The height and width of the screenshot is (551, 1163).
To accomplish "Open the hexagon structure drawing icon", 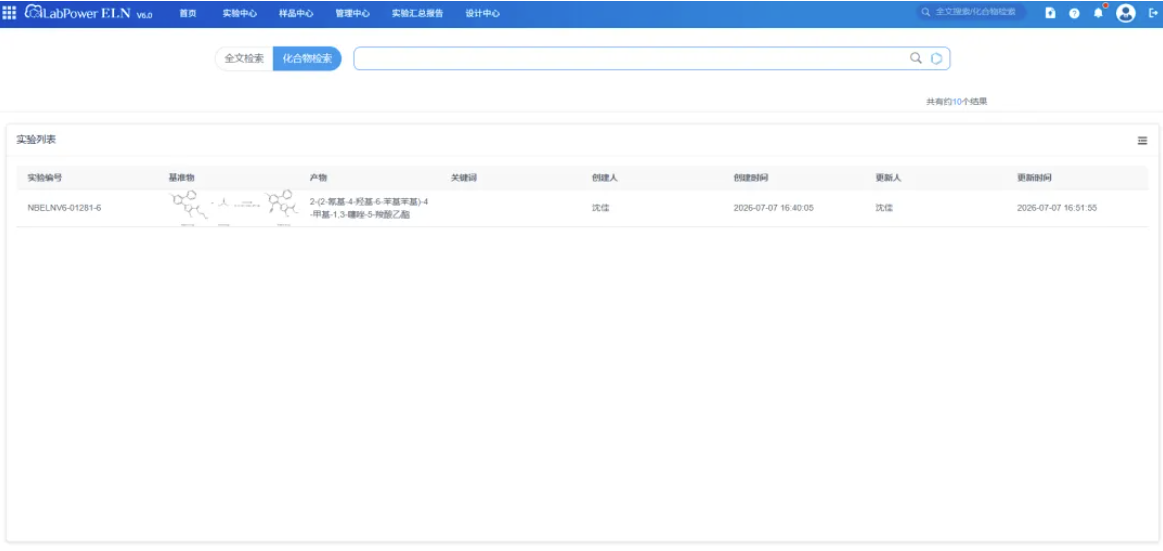I will click(937, 59).
